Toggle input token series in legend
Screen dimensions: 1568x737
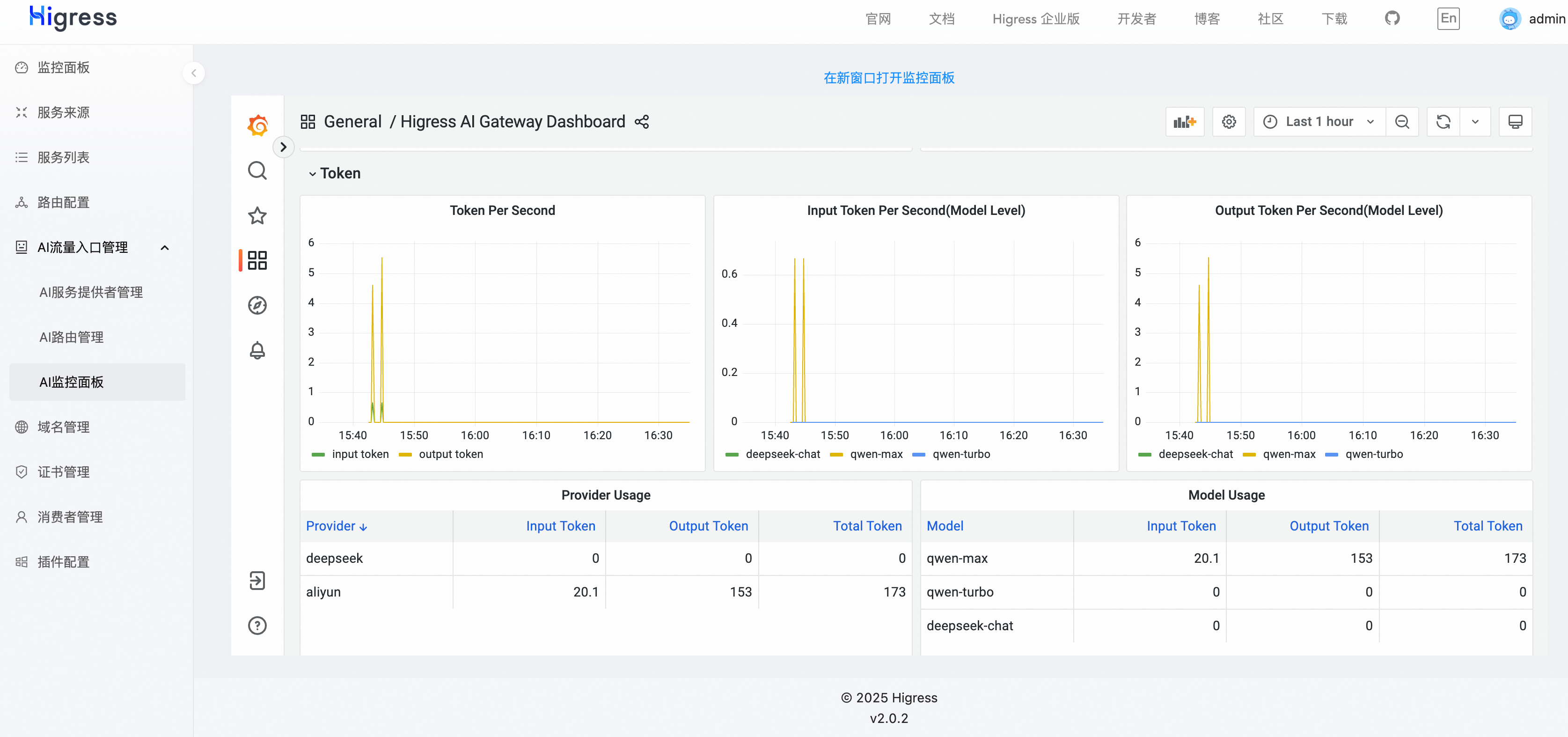[359, 454]
